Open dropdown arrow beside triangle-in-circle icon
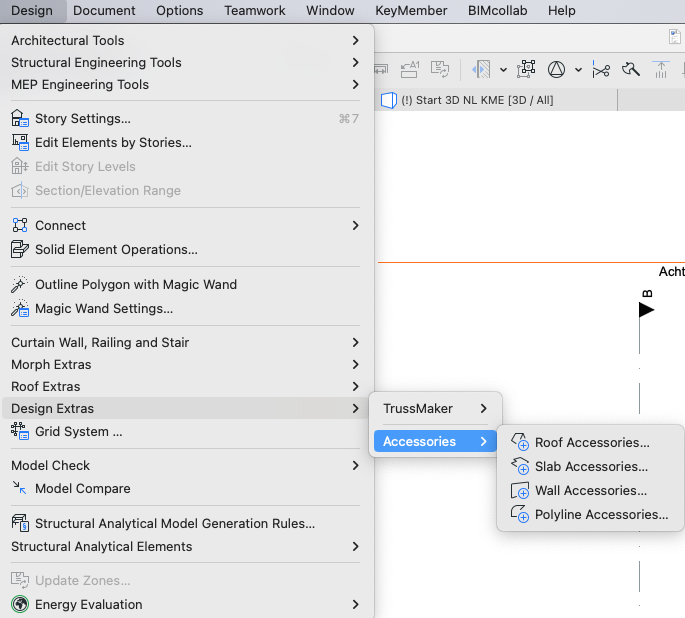685x618 pixels. click(578, 70)
